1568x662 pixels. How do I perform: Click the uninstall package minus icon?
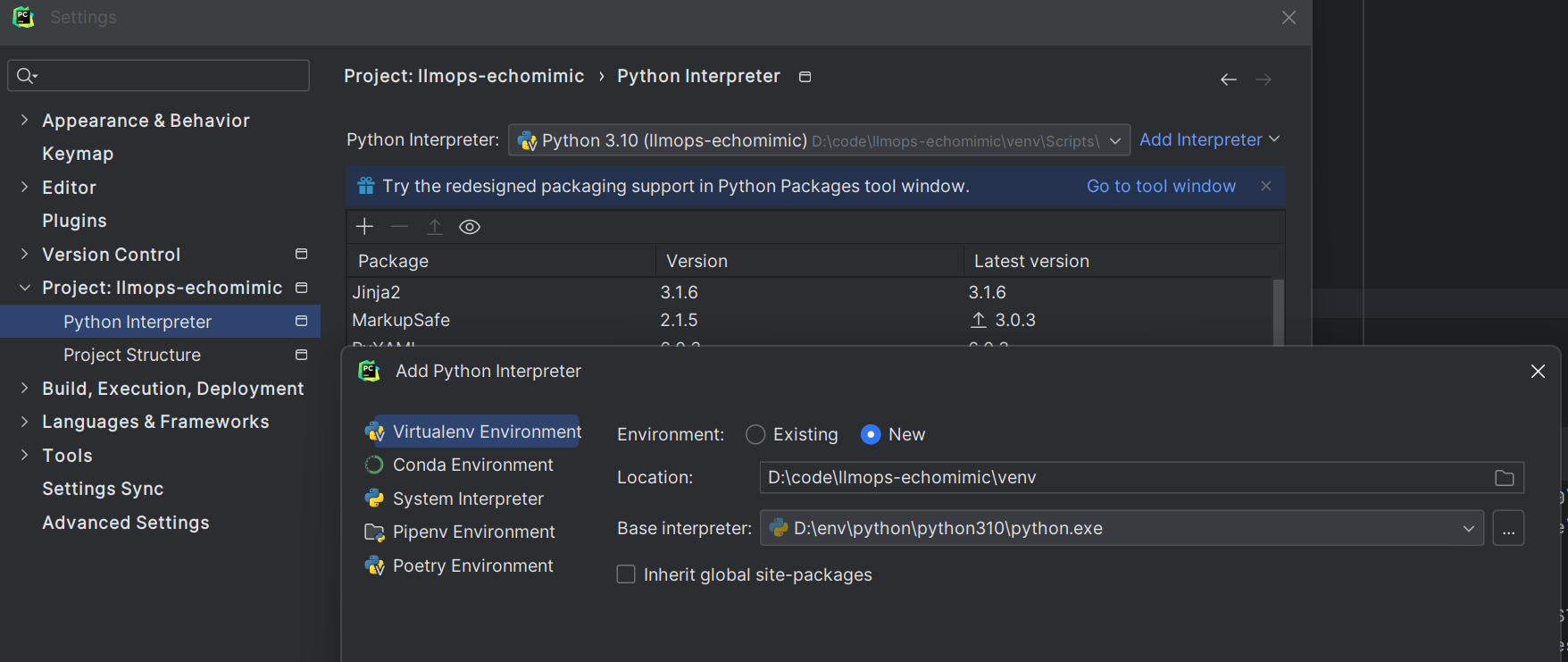[399, 227]
